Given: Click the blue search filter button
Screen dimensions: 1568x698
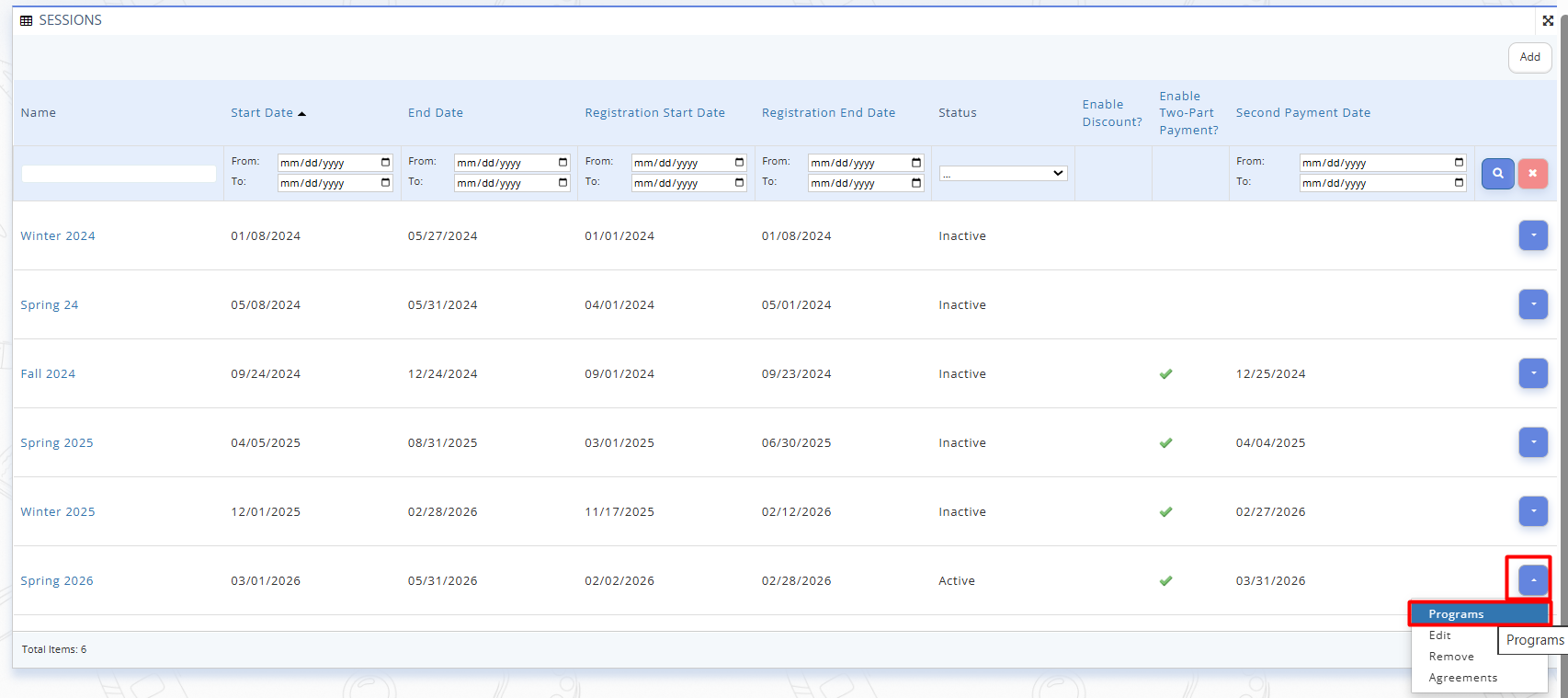Looking at the screenshot, I should click(x=1497, y=173).
